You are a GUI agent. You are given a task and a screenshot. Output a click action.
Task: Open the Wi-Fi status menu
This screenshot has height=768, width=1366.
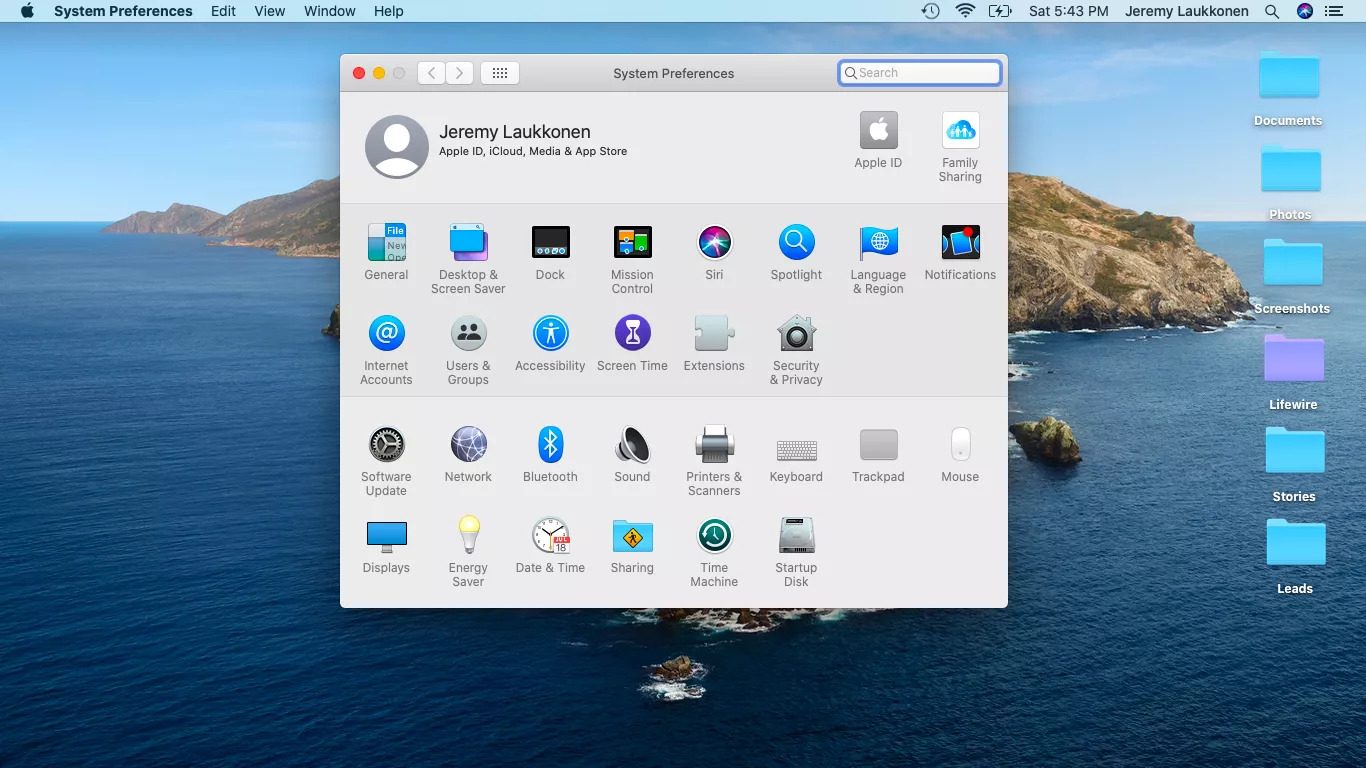[x=965, y=11]
